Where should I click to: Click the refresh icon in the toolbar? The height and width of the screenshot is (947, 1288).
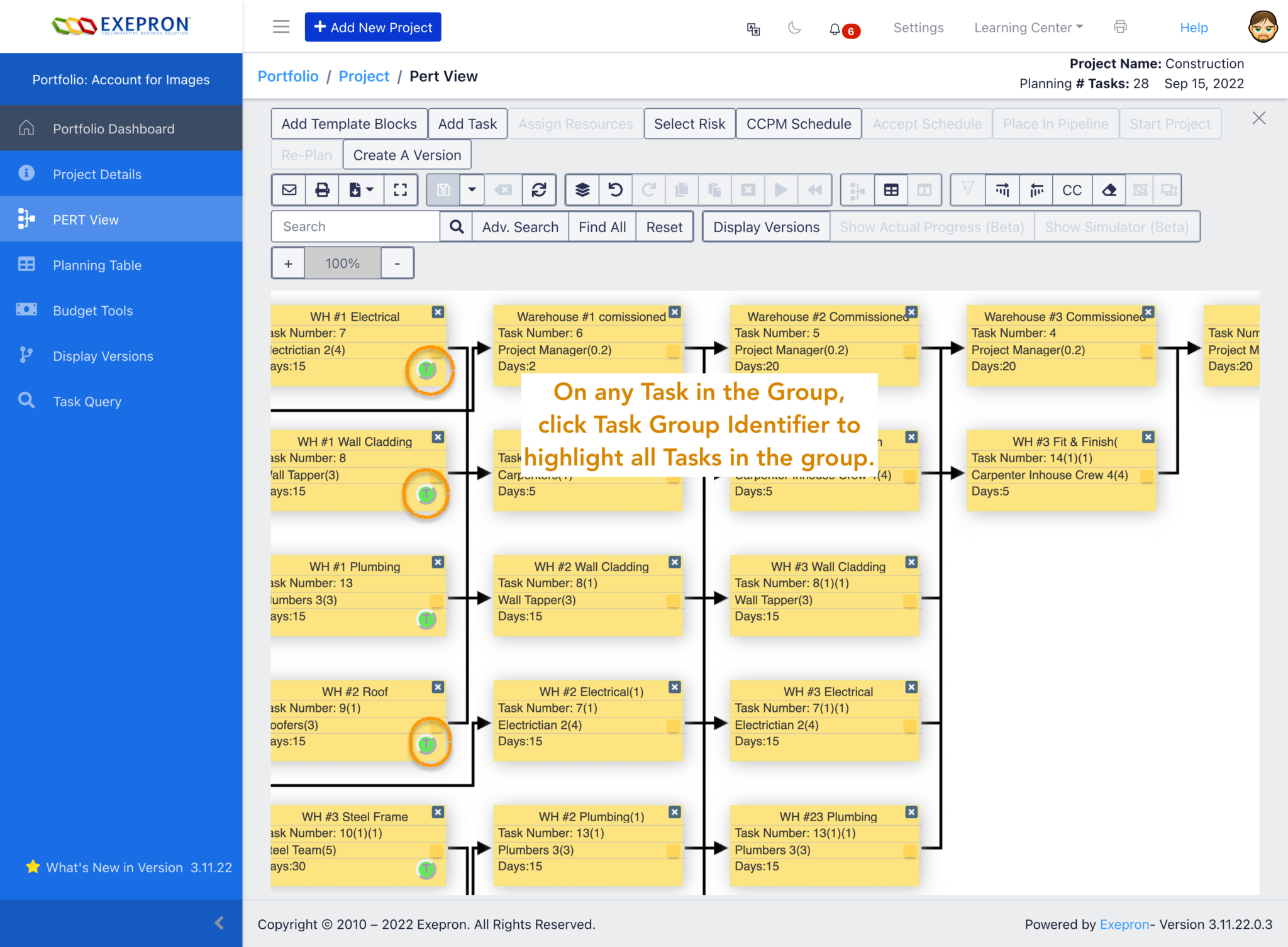coord(540,189)
